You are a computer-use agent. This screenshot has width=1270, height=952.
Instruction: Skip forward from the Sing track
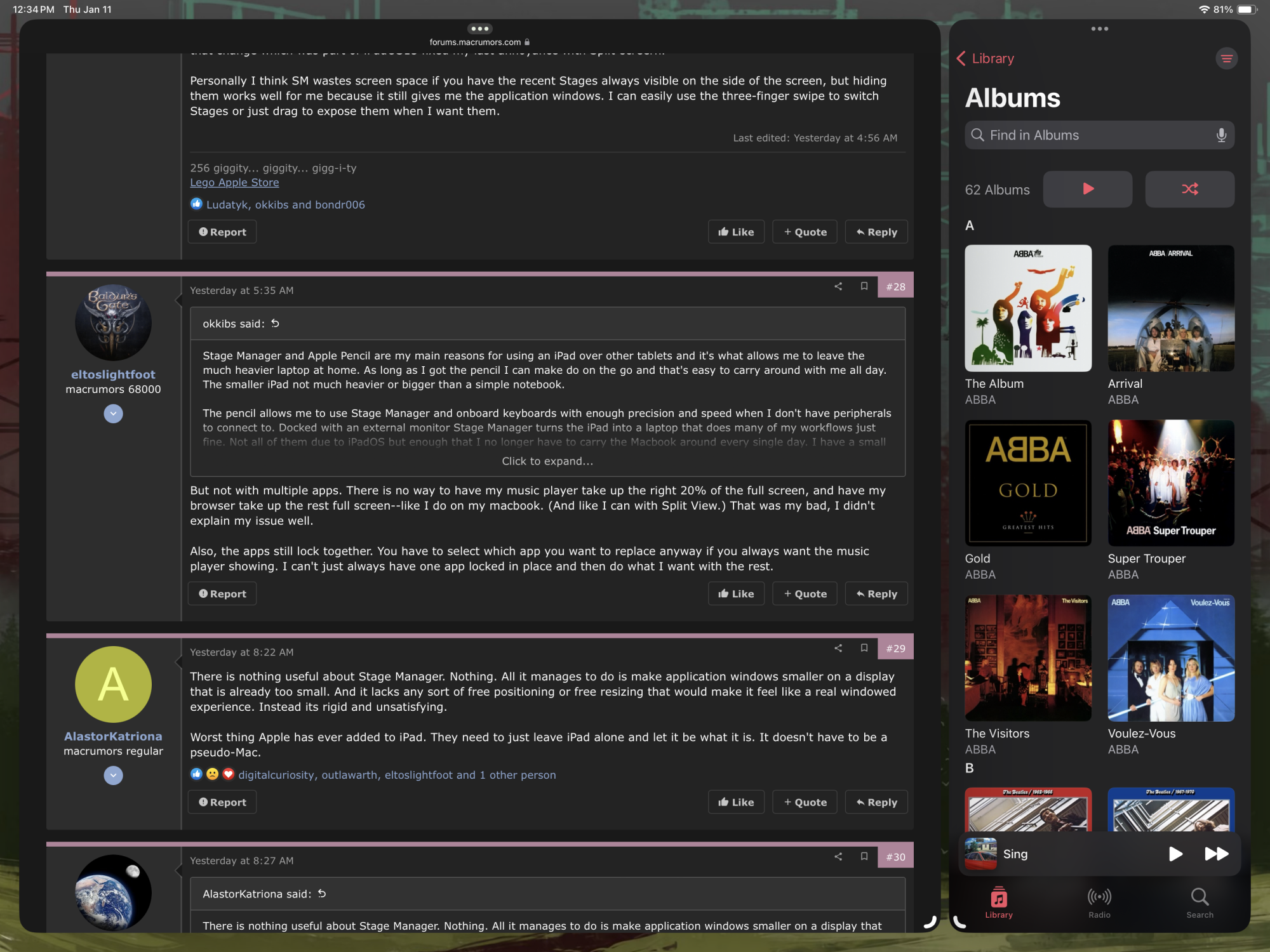coord(1216,854)
